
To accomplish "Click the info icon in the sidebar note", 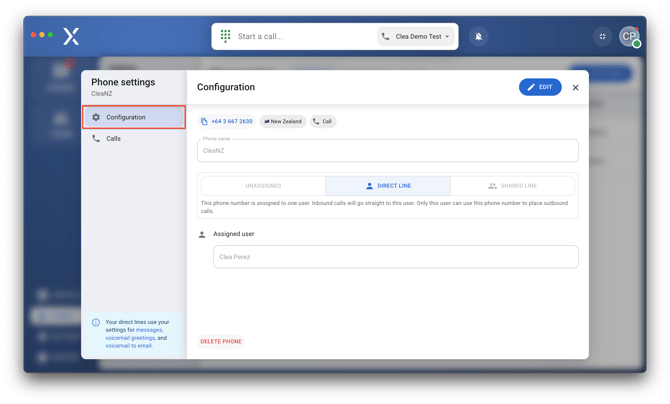I will pyautogui.click(x=96, y=323).
